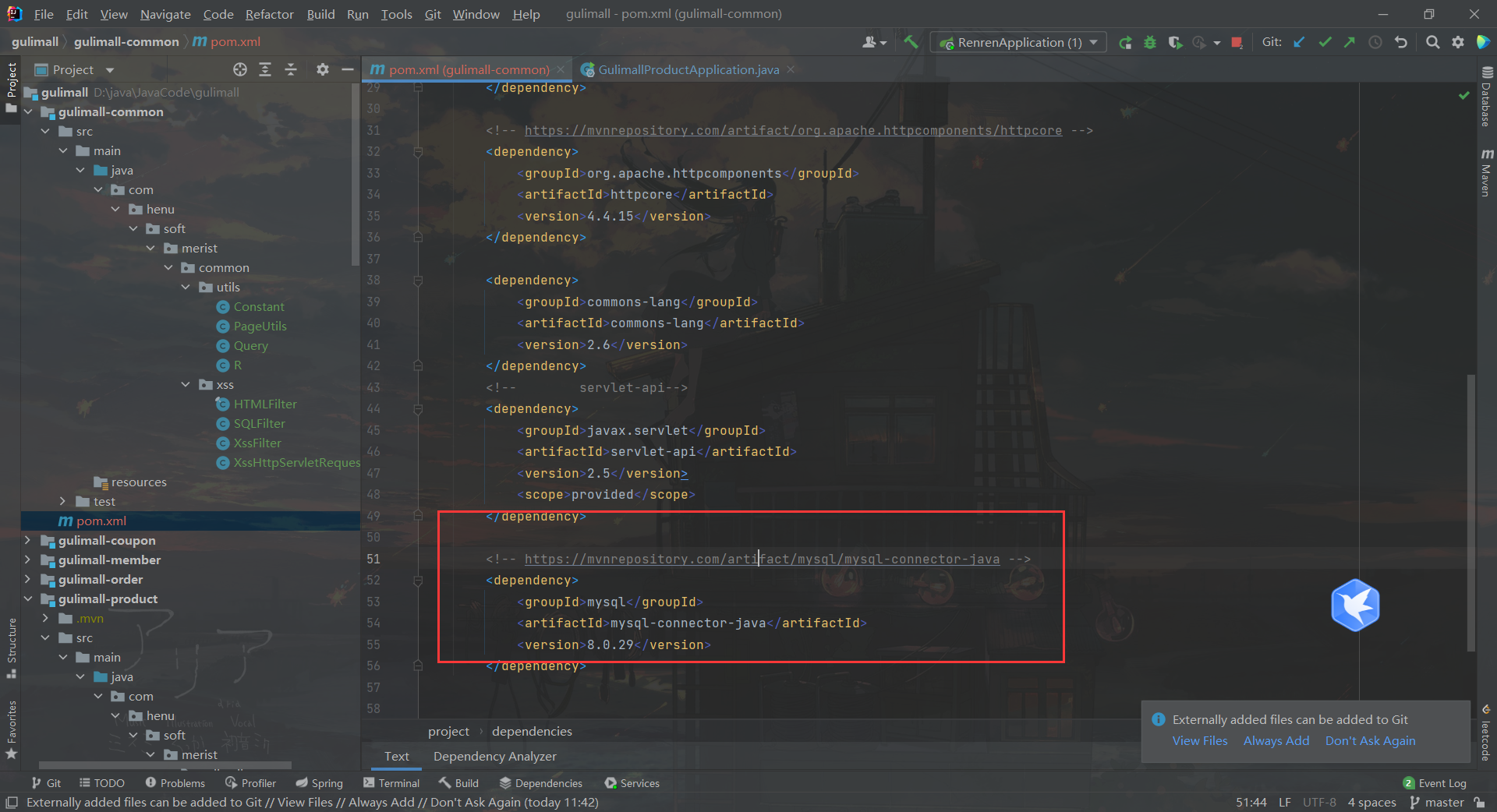Expand the test folder under gulimall-common
1497x812 pixels.
[x=63, y=501]
